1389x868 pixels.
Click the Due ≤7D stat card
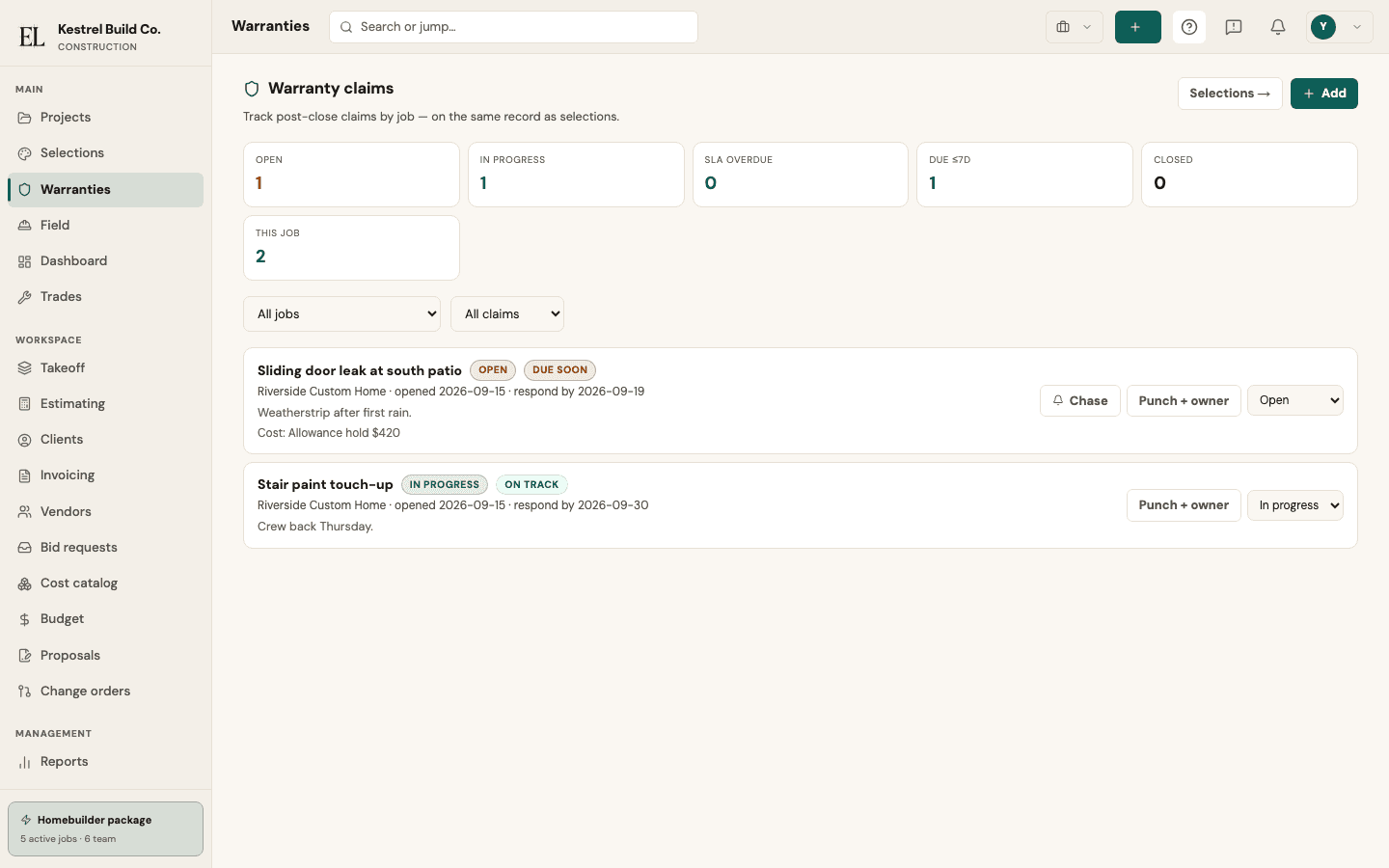tap(1024, 175)
